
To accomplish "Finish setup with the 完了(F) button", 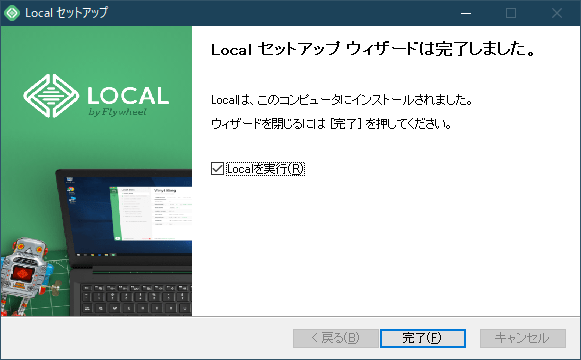I will [423, 338].
